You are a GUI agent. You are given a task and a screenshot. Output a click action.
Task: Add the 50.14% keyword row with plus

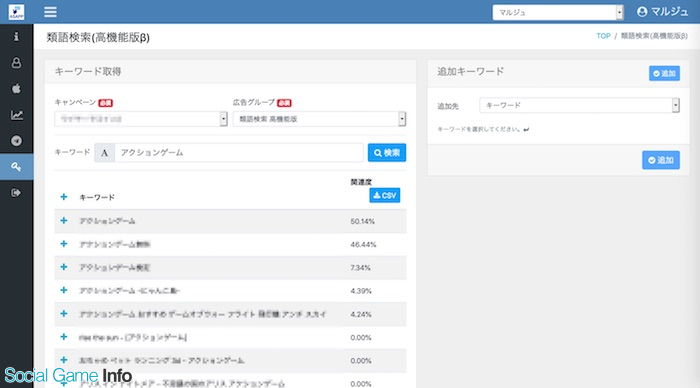pyautogui.click(x=64, y=221)
